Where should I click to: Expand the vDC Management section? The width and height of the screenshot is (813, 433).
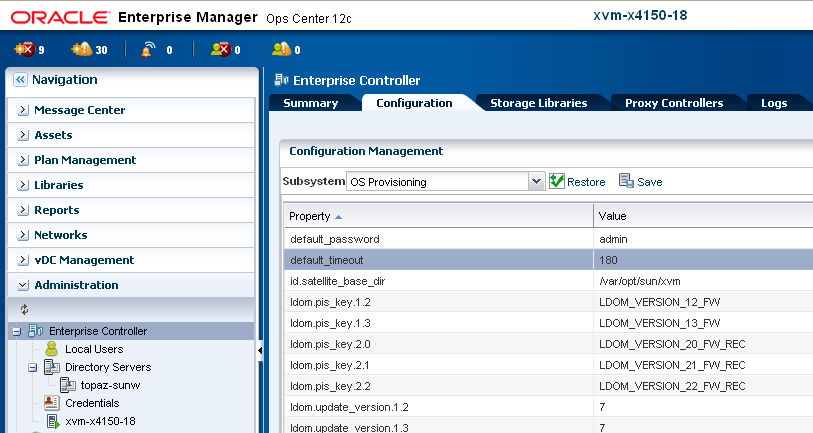click(23, 259)
